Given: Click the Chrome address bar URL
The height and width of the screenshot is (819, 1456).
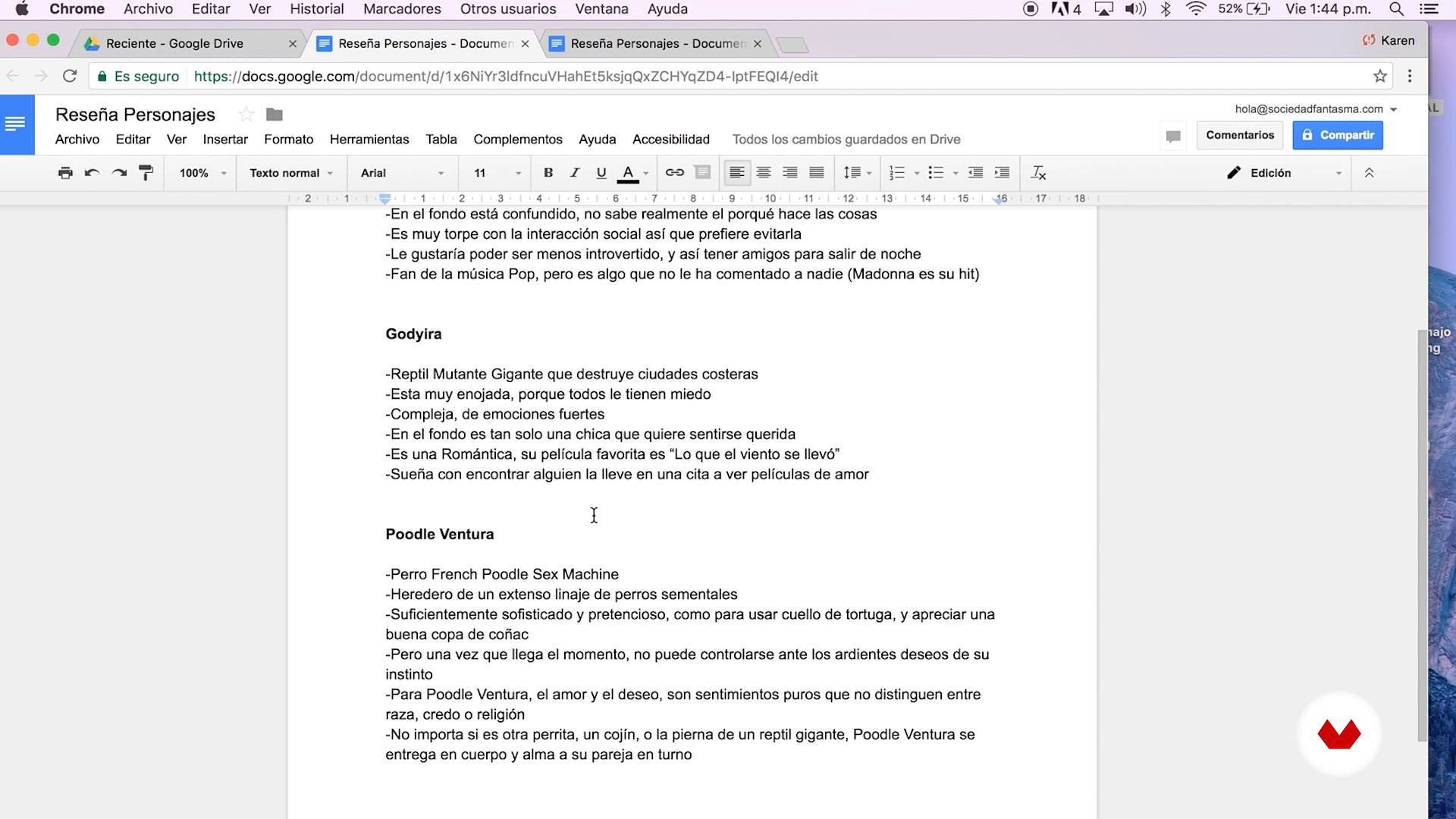Looking at the screenshot, I should click(506, 76).
